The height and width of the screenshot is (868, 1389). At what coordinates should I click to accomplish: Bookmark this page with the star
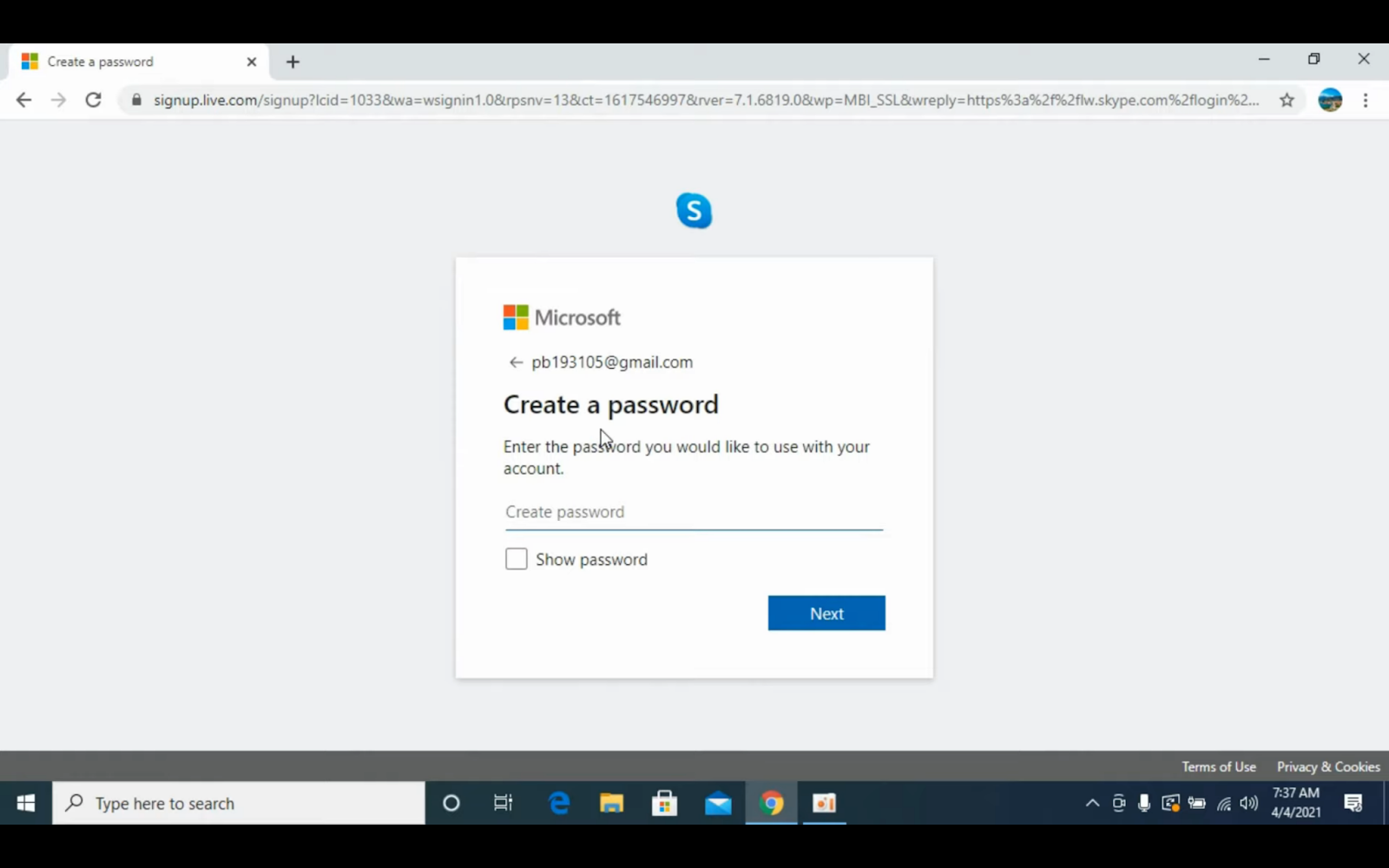pos(1287,100)
